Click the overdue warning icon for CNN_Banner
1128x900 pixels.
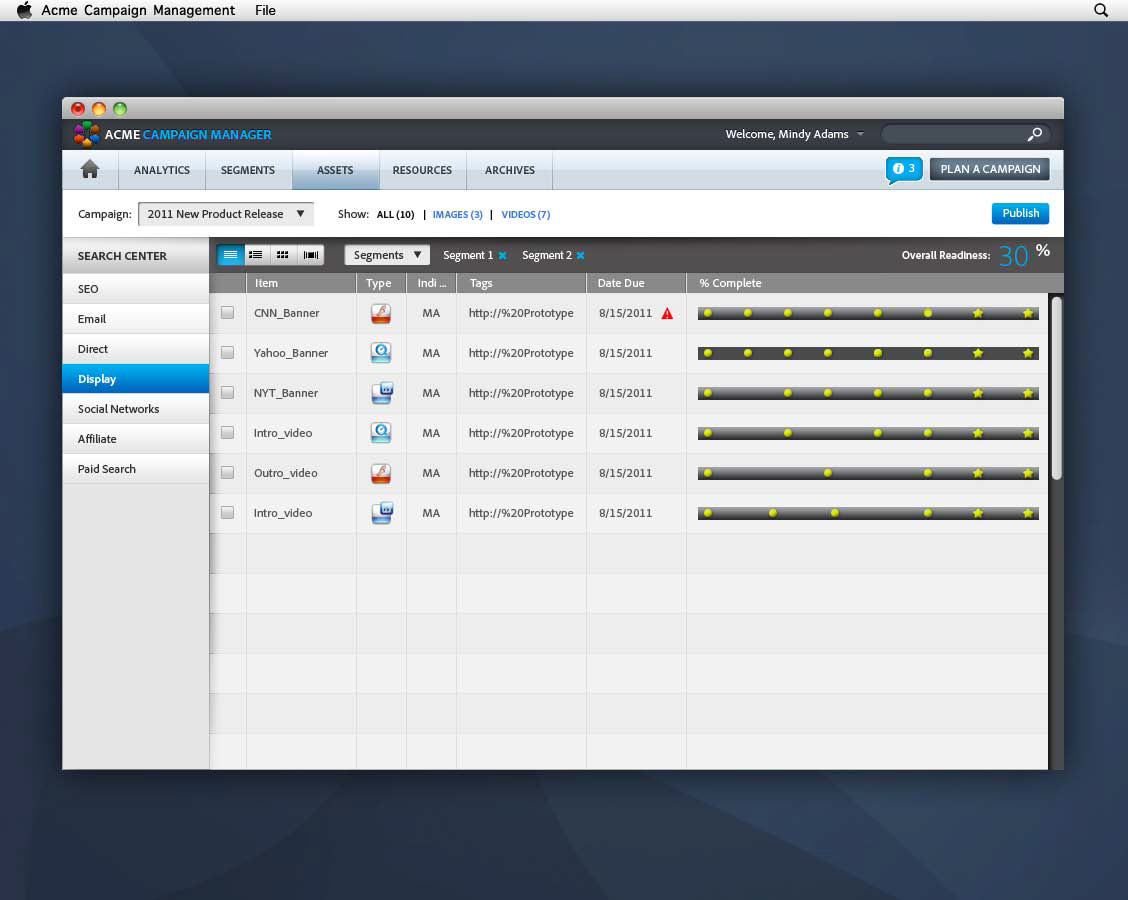coord(667,314)
